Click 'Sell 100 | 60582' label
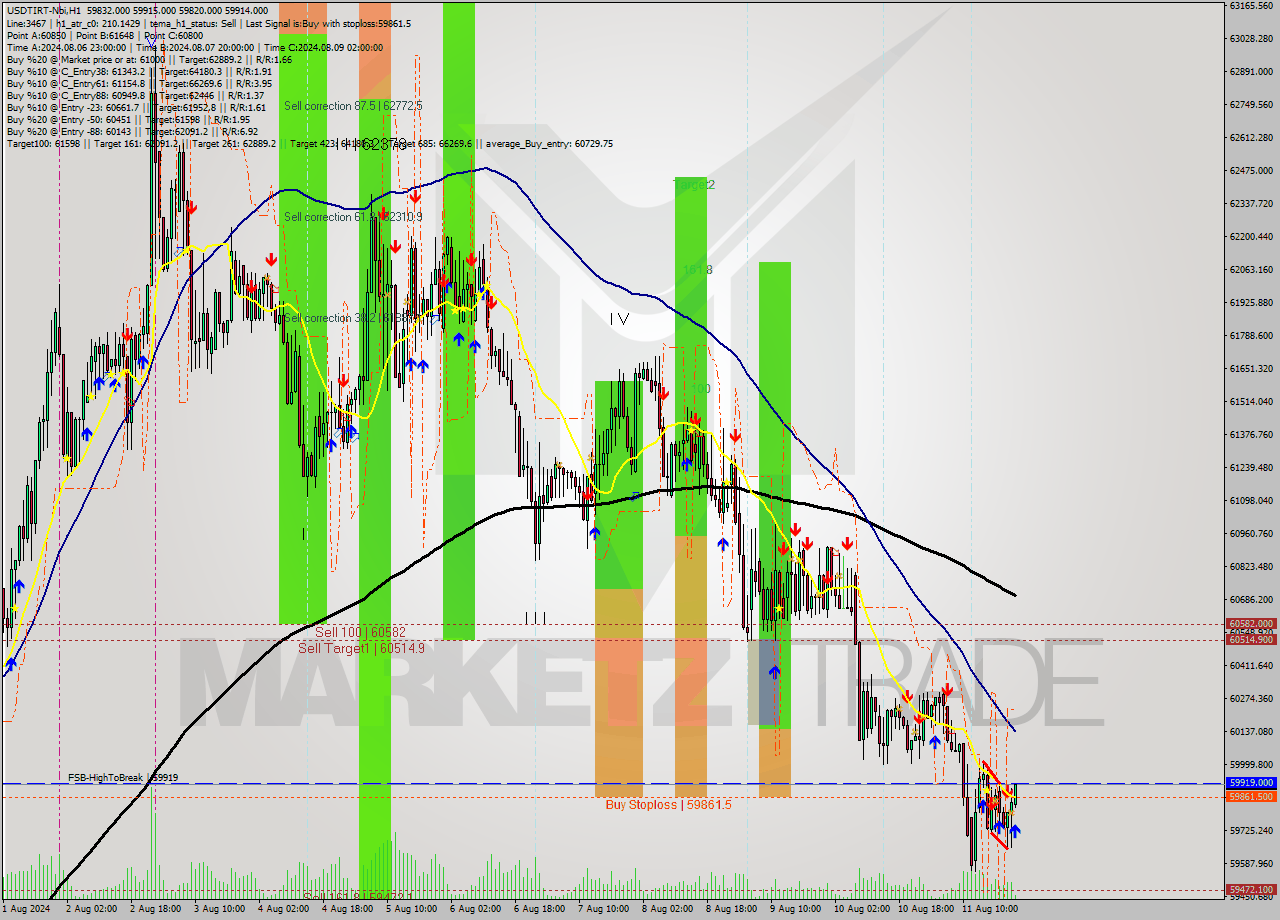 (361, 632)
